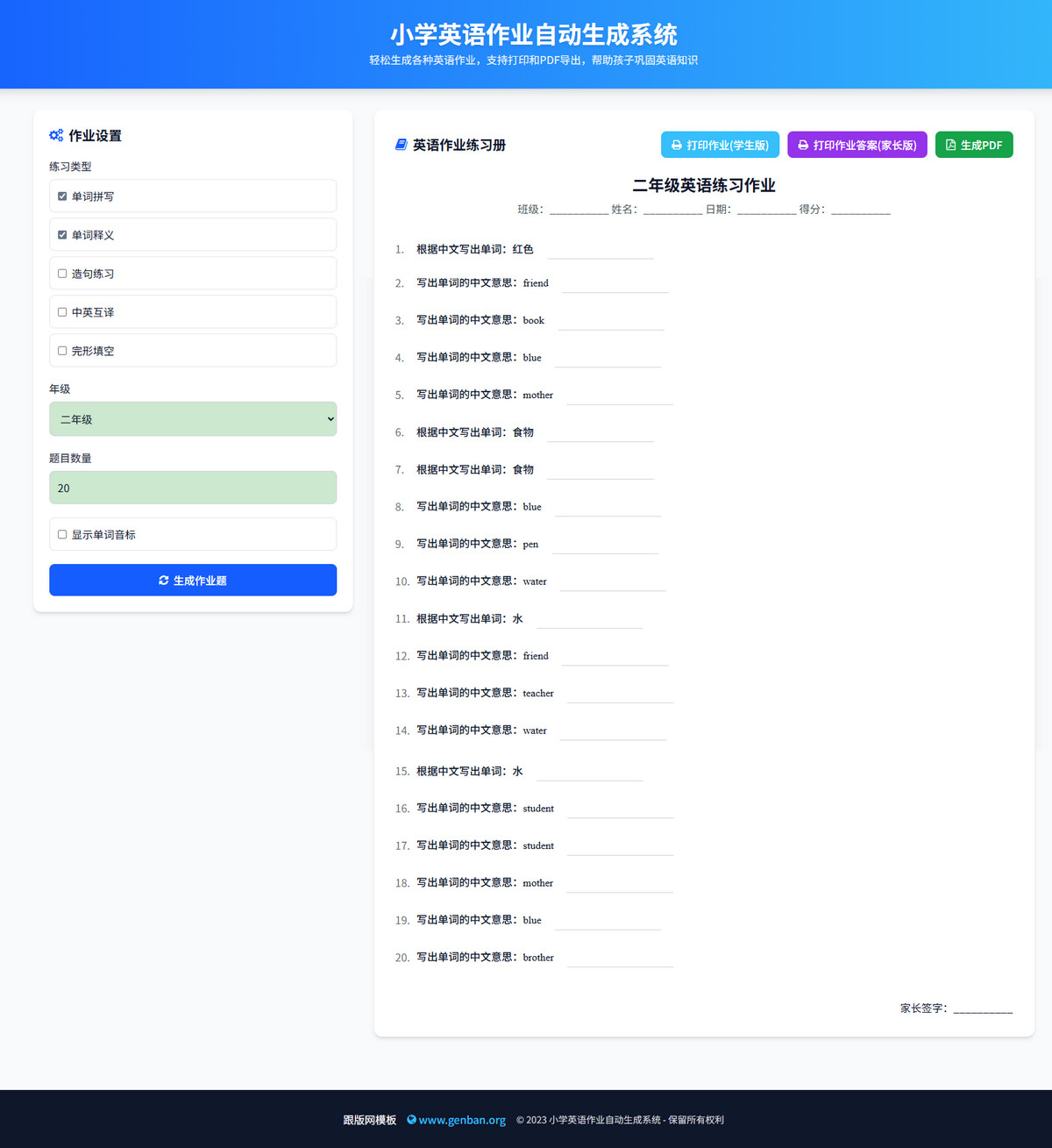Click the refresh icon on 生成作业题 button
Viewport: 1052px width, 1148px height.
click(164, 581)
